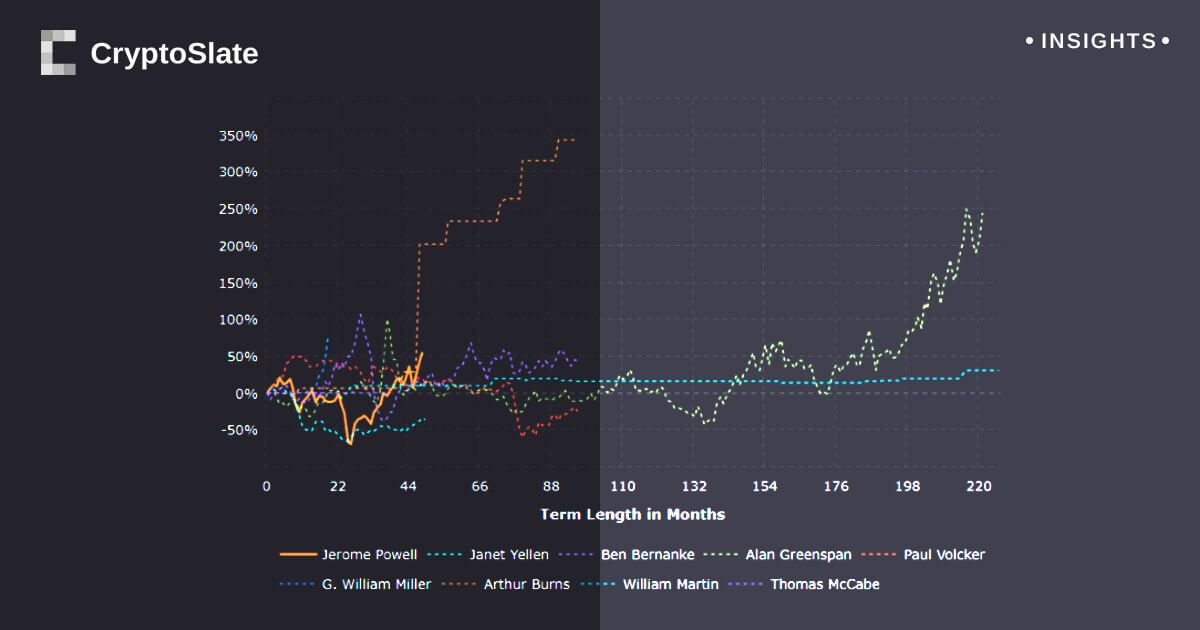Click the -50% y-axis tick label

click(x=238, y=430)
